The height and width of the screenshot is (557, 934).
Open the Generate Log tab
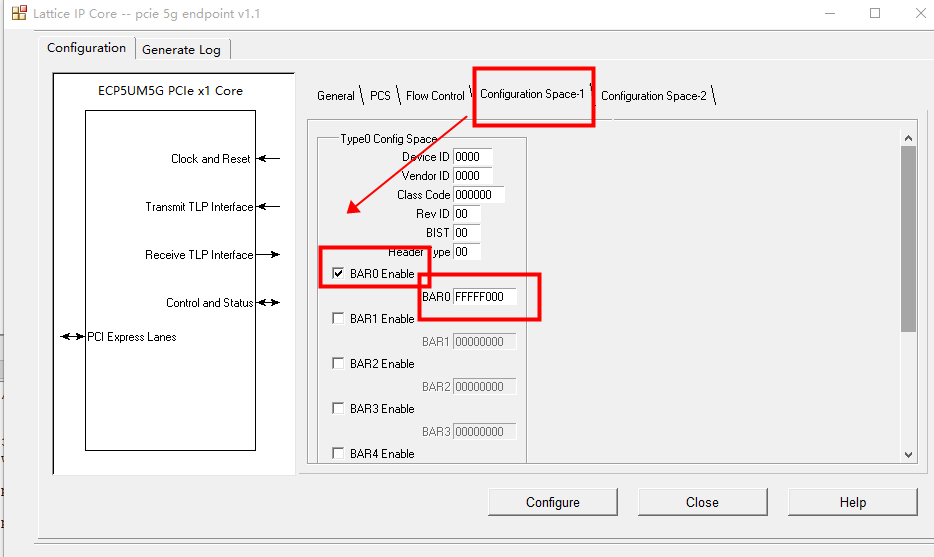(181, 49)
